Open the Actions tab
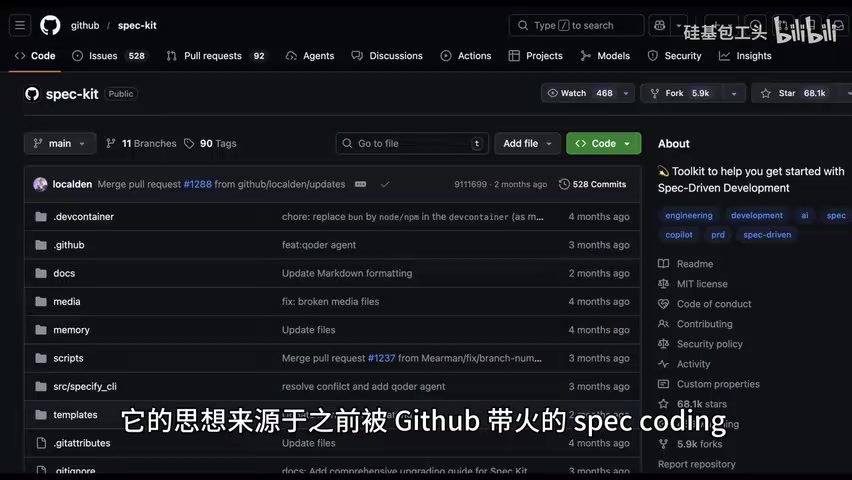 [466, 56]
